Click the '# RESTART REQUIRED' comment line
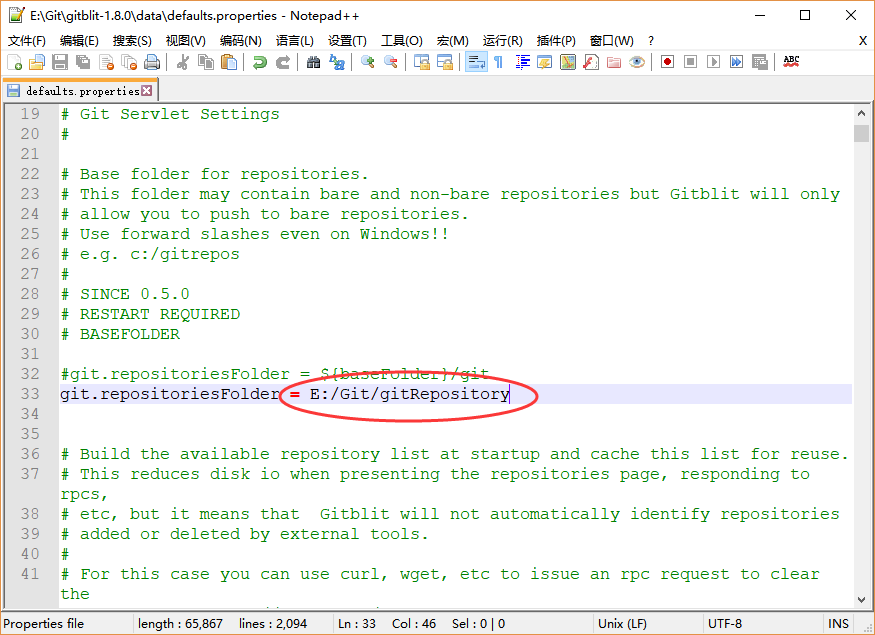This screenshot has height=635, width=875. point(150,314)
